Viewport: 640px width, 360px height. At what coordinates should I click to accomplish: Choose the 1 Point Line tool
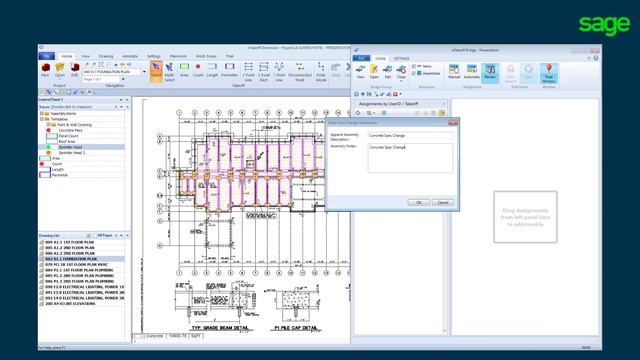279,72
